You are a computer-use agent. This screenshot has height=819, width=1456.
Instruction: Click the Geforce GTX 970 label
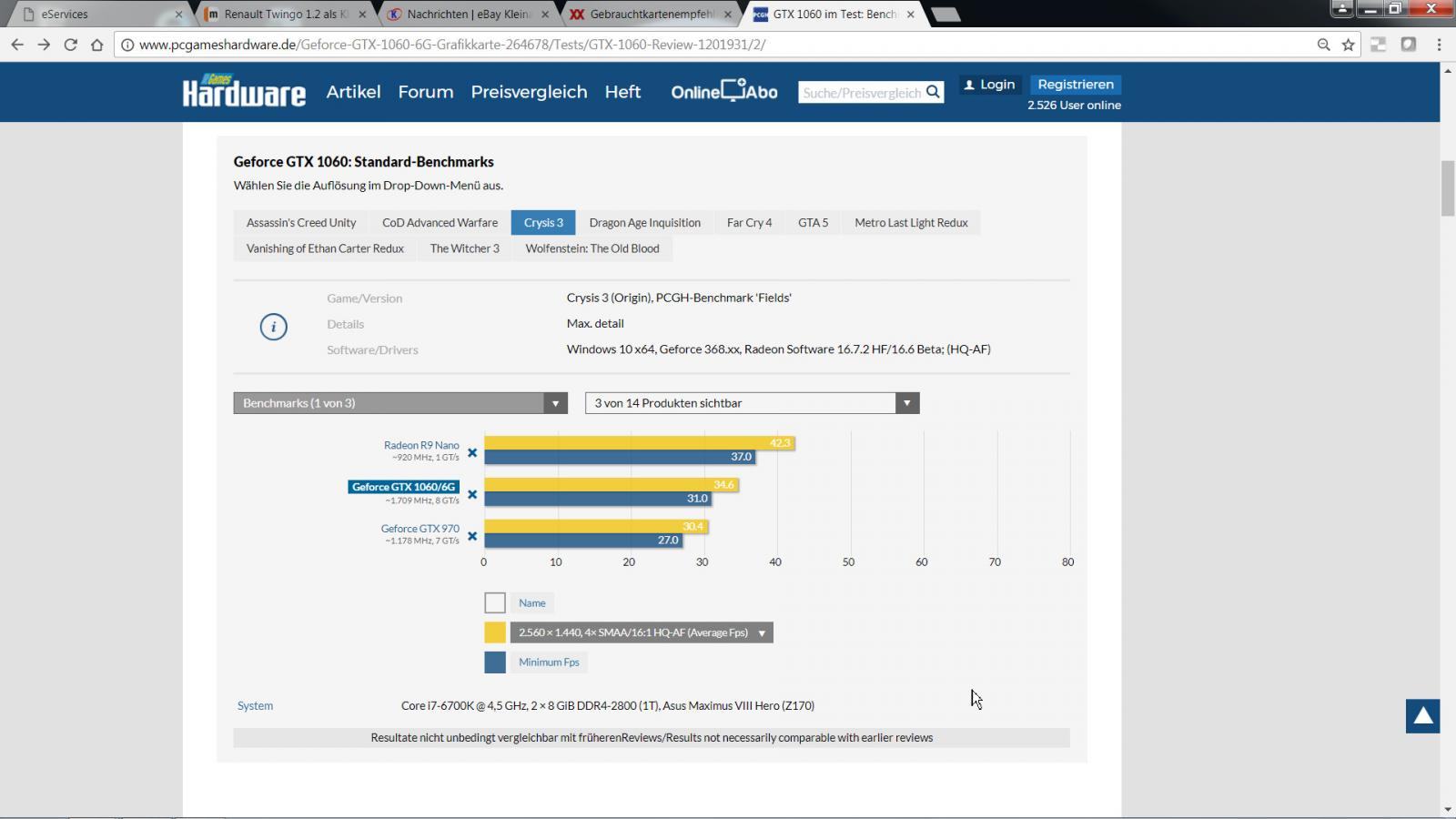point(420,528)
